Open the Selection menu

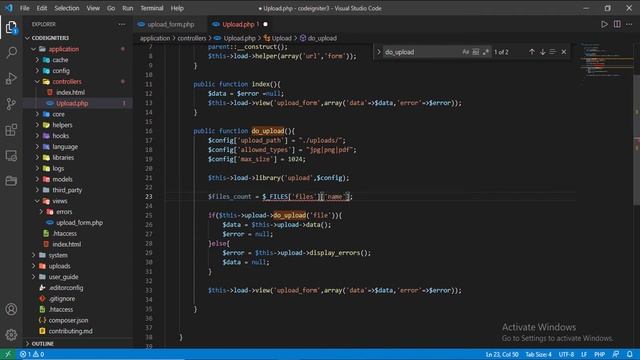pos(67,8)
